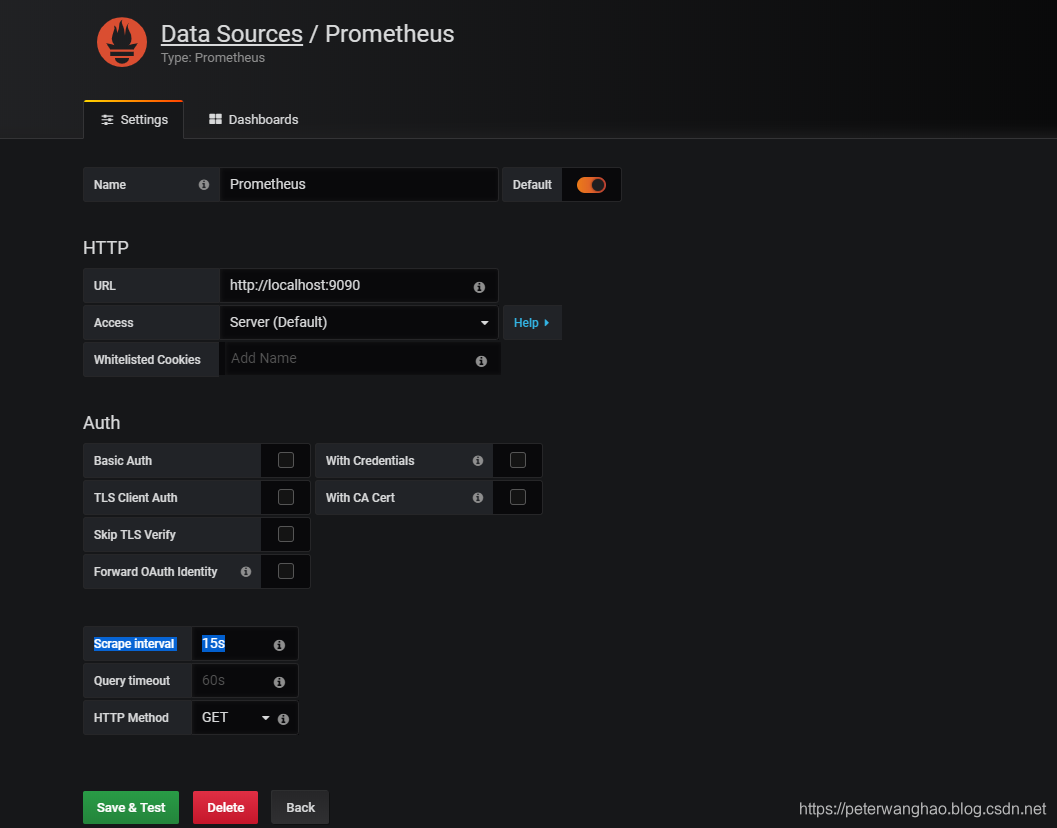Image resolution: width=1057 pixels, height=828 pixels.
Task: Enable the With Credentials checkbox
Action: coord(518,460)
